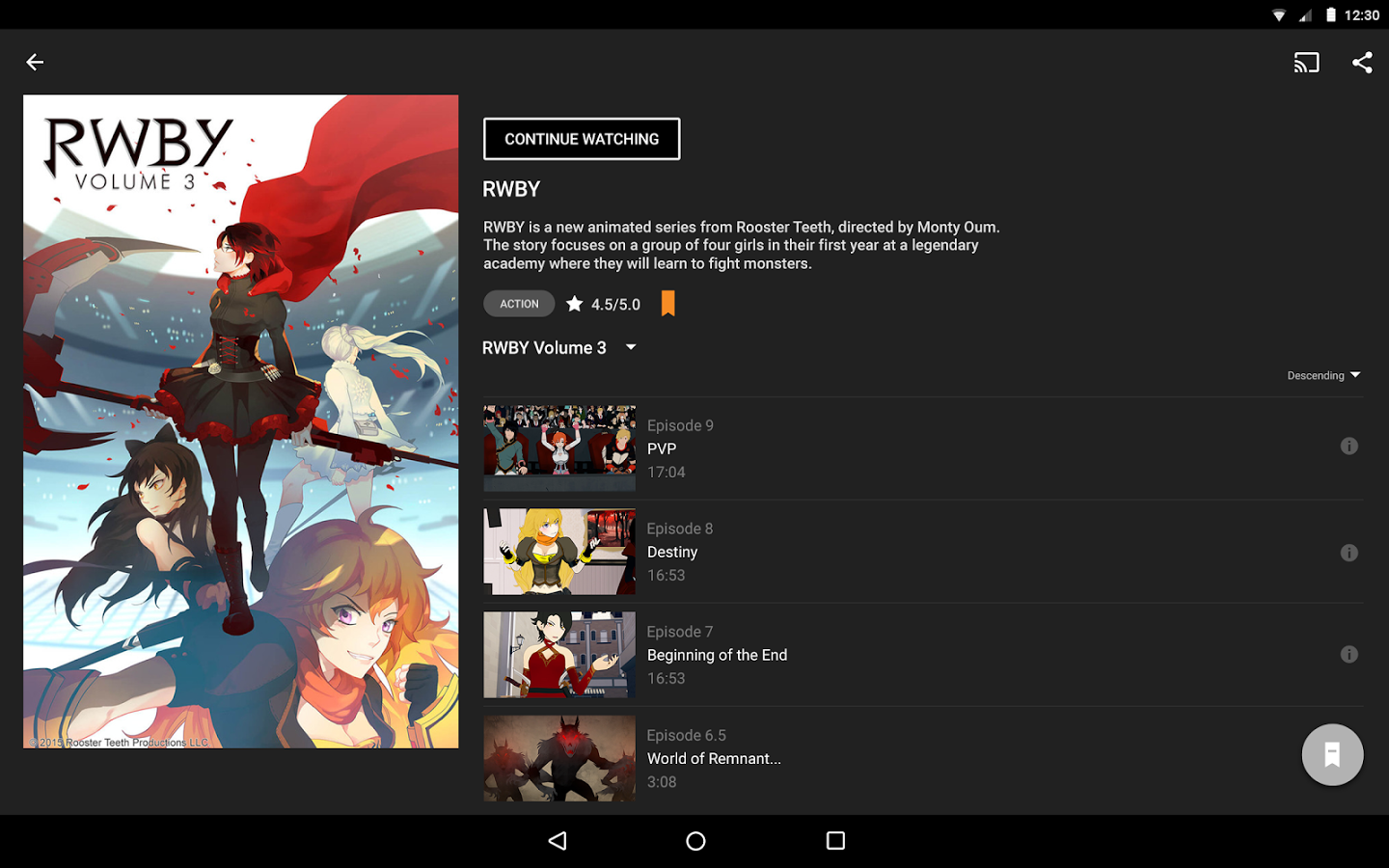Screen dimensions: 1389x868
Task: Play Episode 6.5 World of Remnant thumbnail
Action: coord(559,758)
